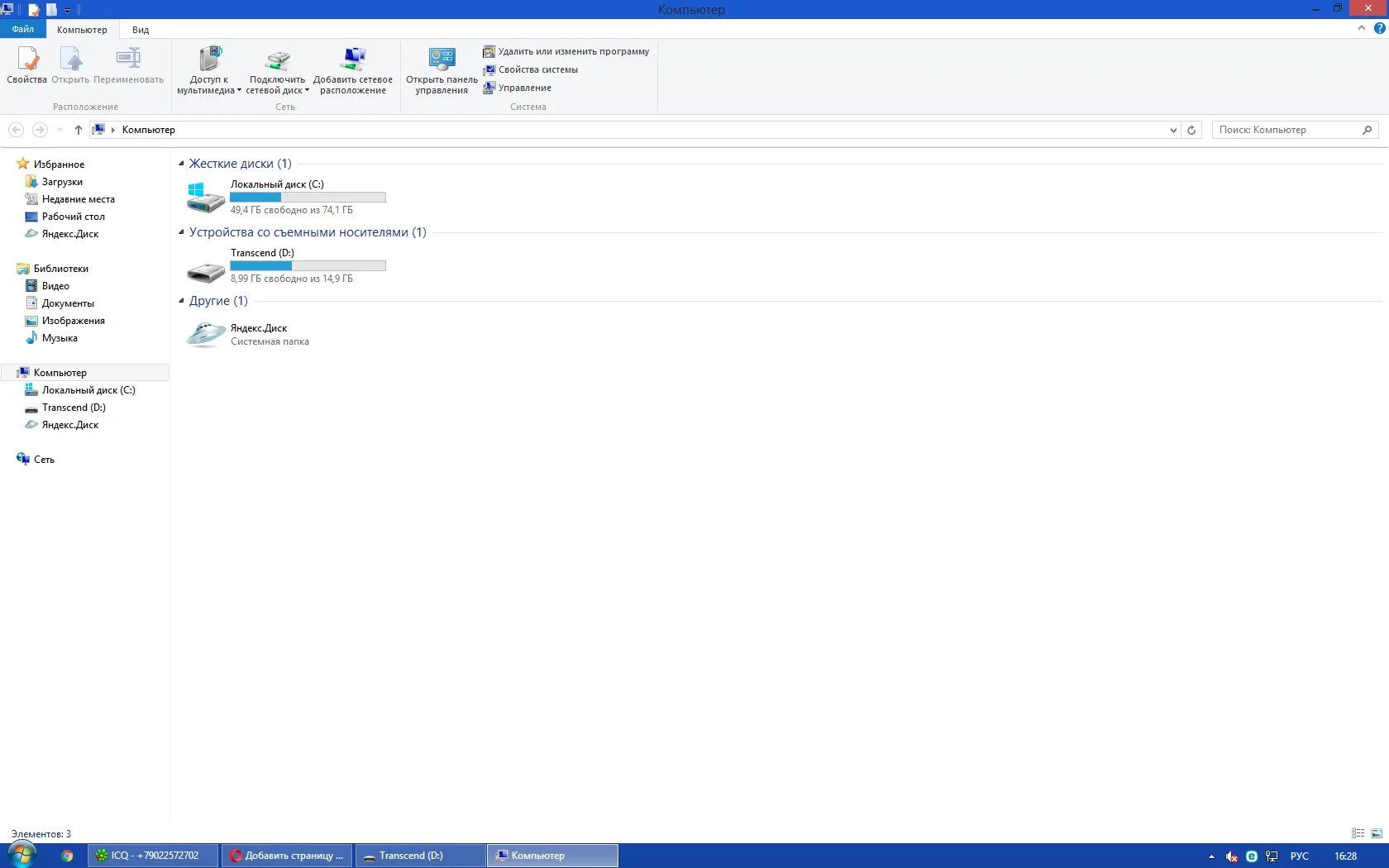Go back with the back arrow

[x=16, y=130]
